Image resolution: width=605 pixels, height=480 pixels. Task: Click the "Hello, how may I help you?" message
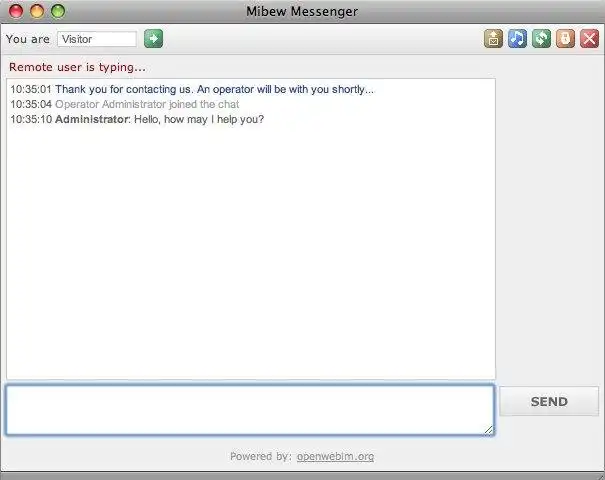[199, 119]
